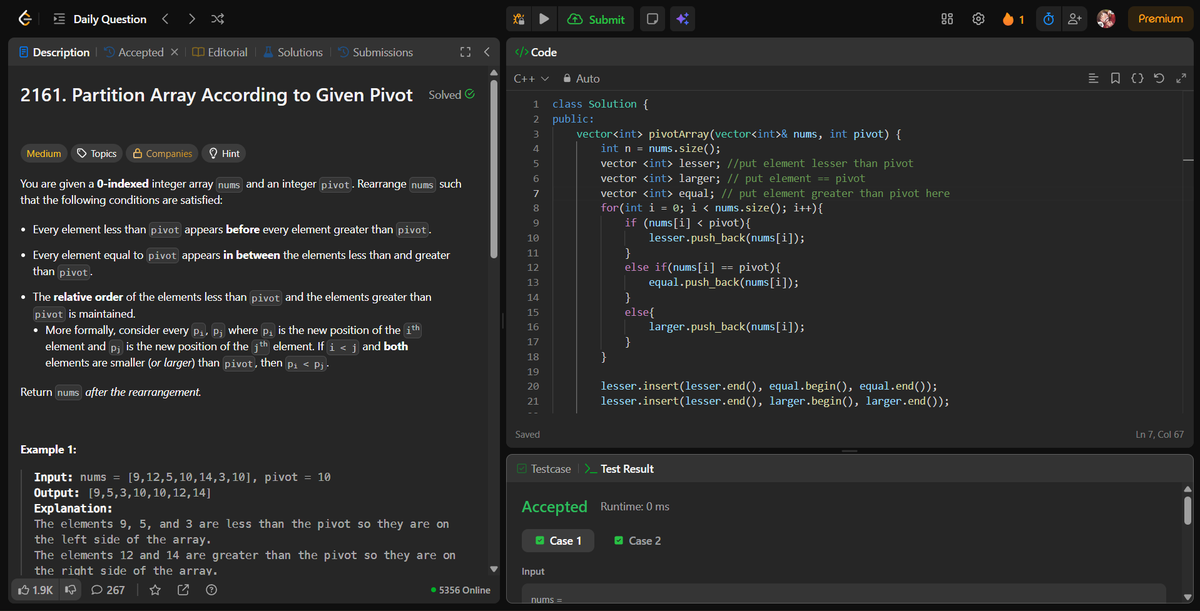The height and width of the screenshot is (611, 1200).
Task: Click the Solved status badge
Action: click(x=451, y=95)
